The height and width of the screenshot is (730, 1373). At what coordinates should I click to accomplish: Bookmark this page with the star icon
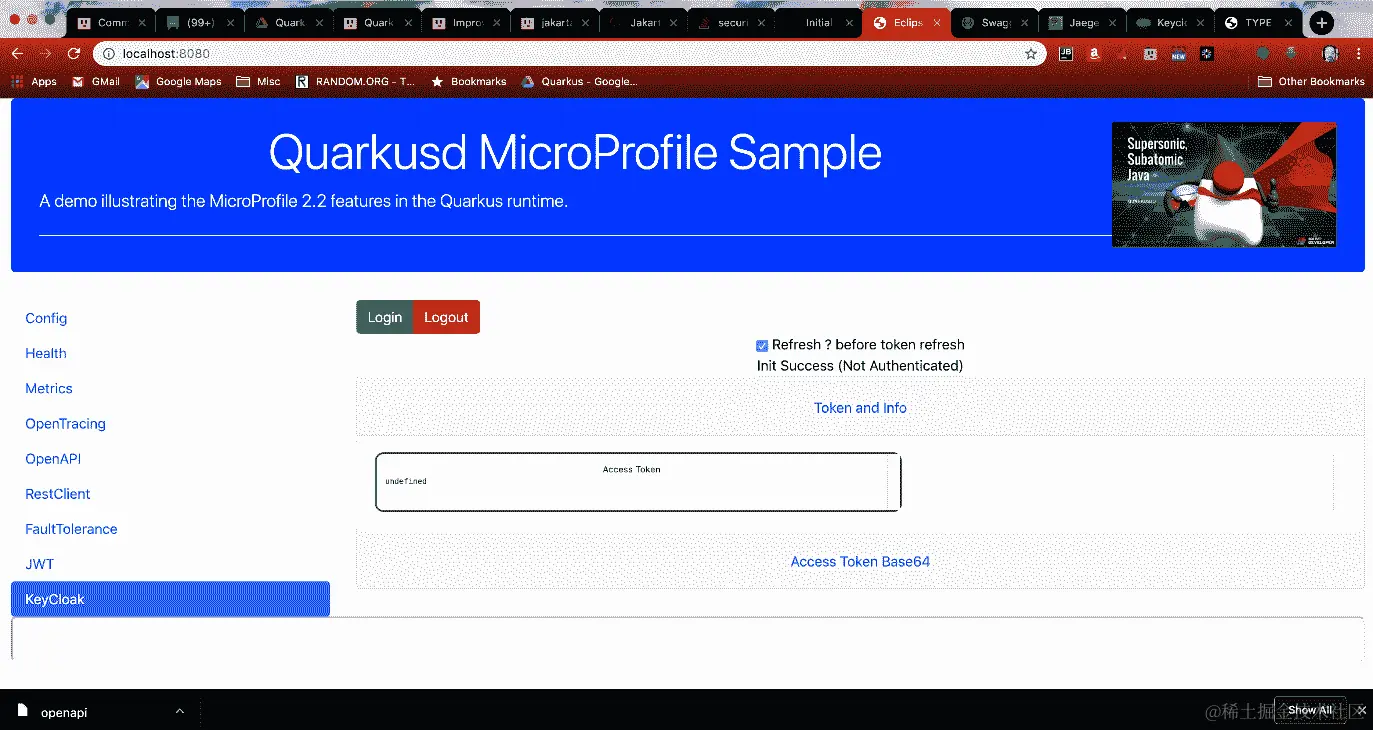pos(1030,54)
